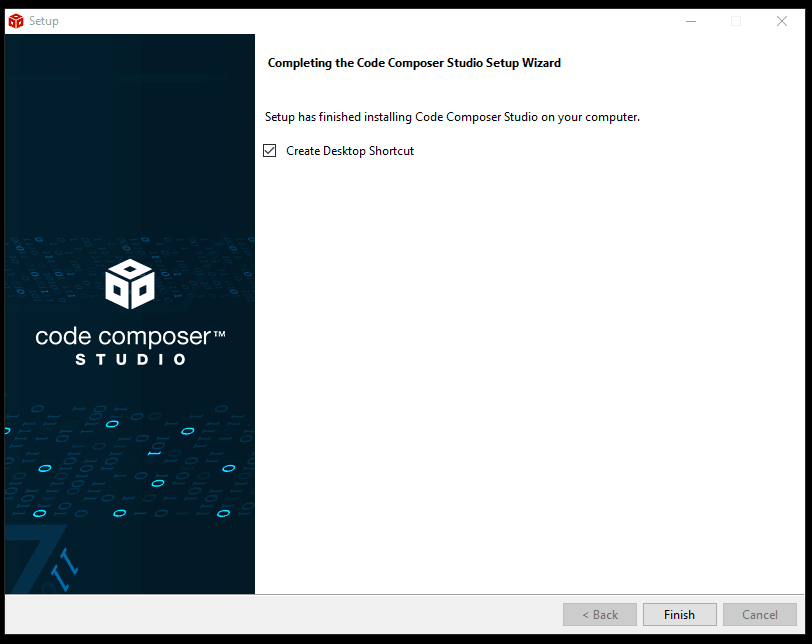Screen dimensions: 812x644
Task: Close the Setup wizard window
Action: coord(782,21)
